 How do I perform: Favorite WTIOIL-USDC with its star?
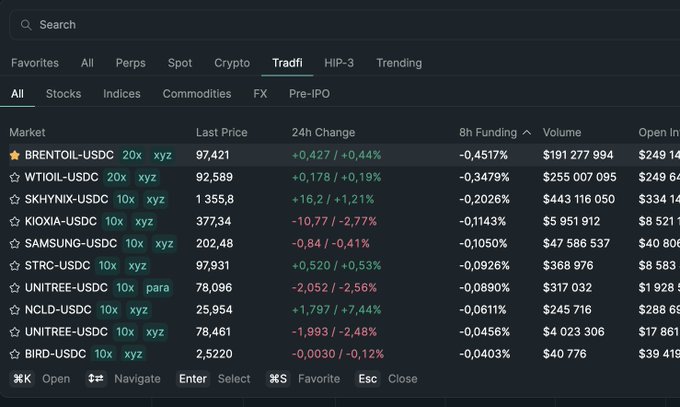[15, 177]
